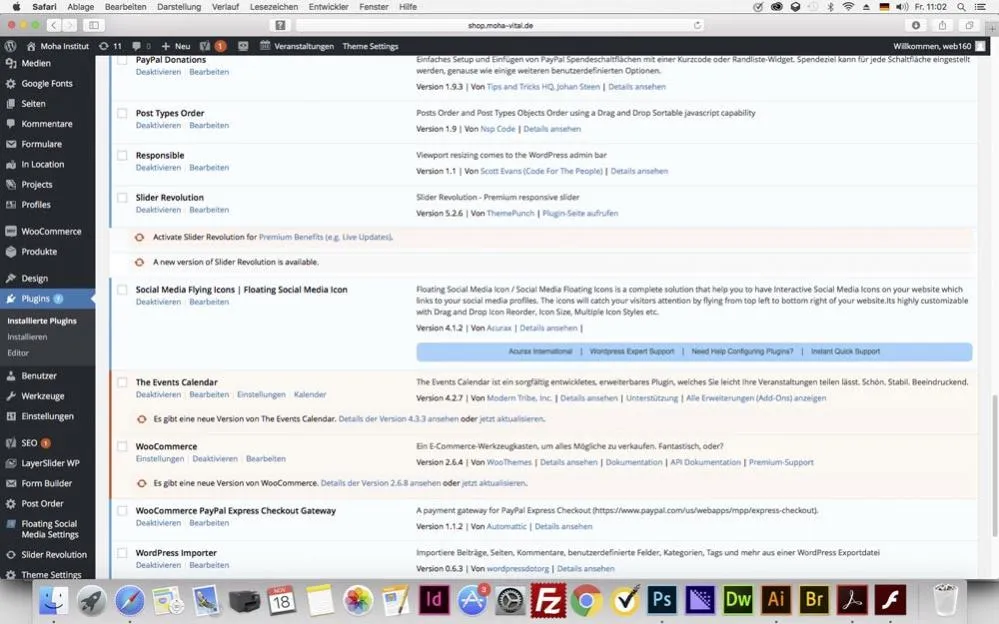Toggle the Safari sidebar button

click(x=94, y=25)
